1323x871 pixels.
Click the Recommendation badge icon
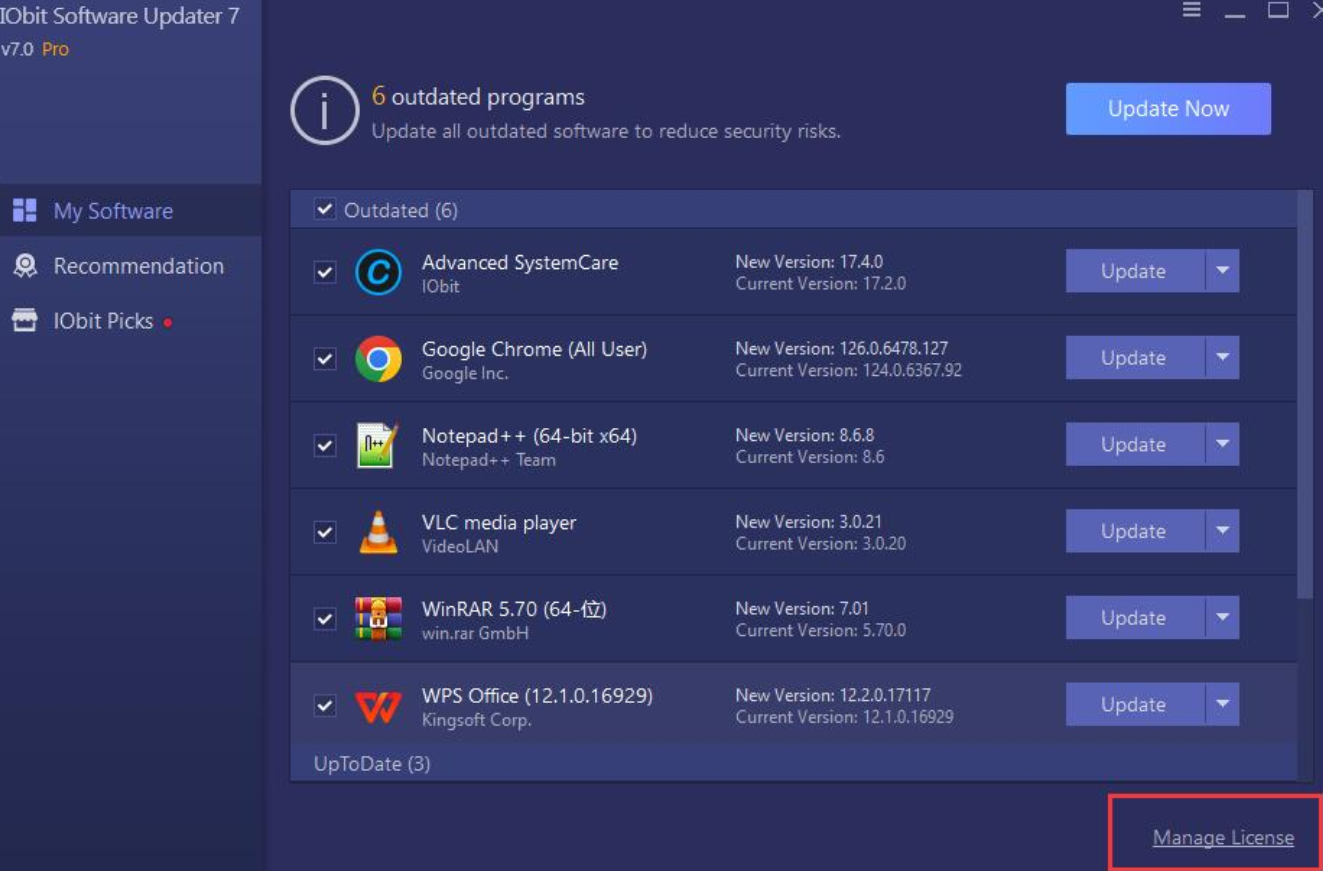(24, 266)
